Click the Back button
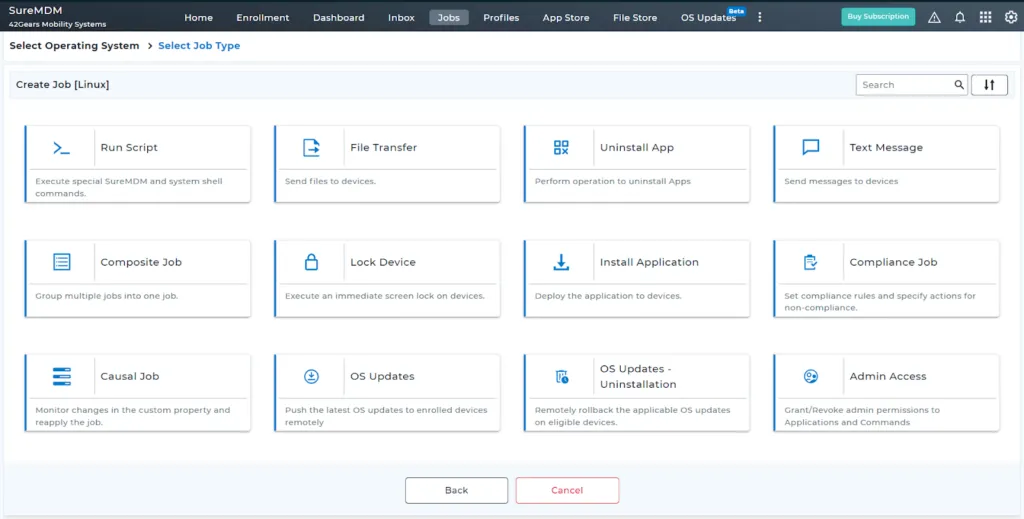Viewport: 1024px width, 519px height. (456, 490)
